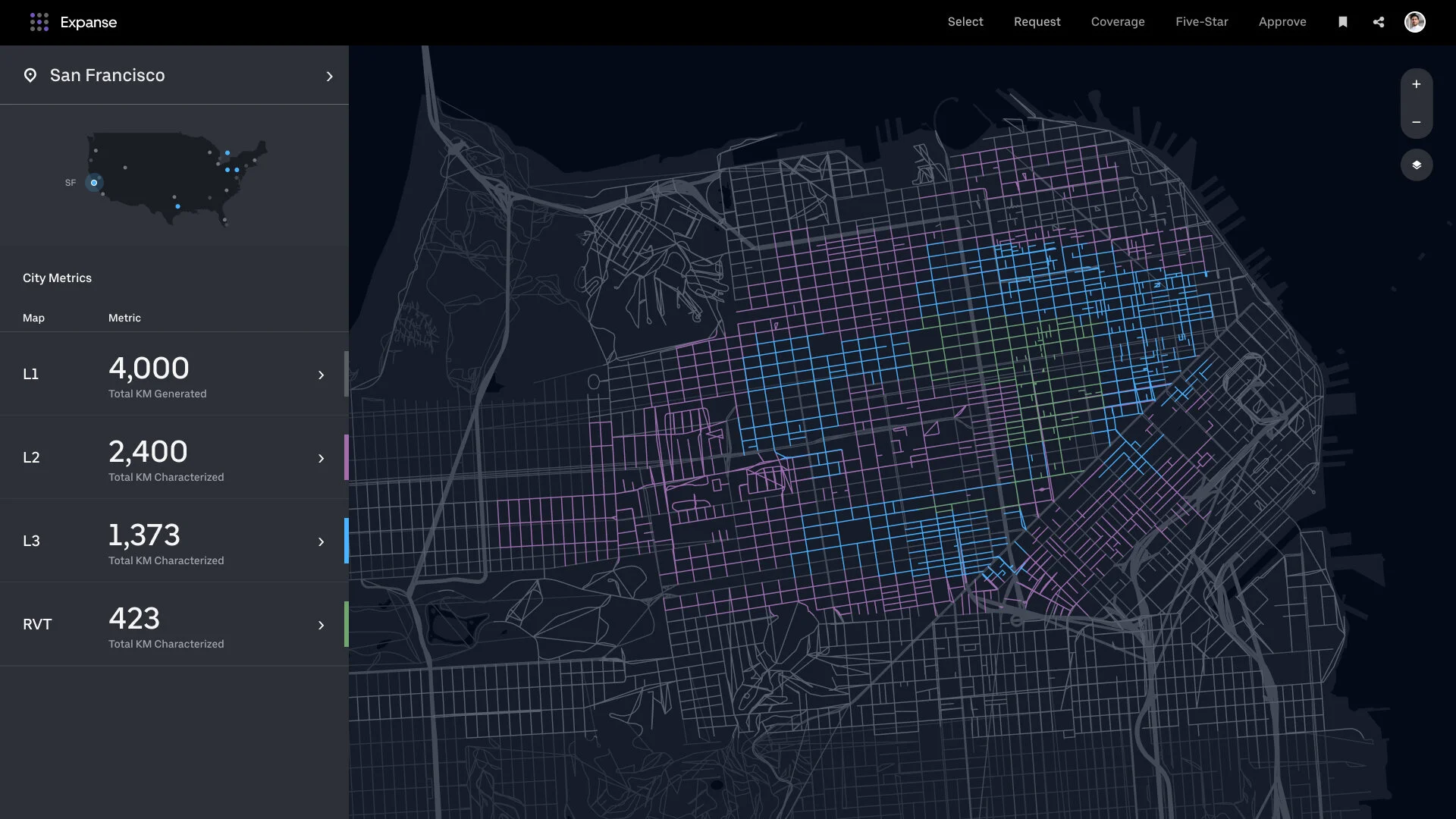The width and height of the screenshot is (1456, 819).
Task: Click the location pin beside San Francisco
Action: coord(30,76)
